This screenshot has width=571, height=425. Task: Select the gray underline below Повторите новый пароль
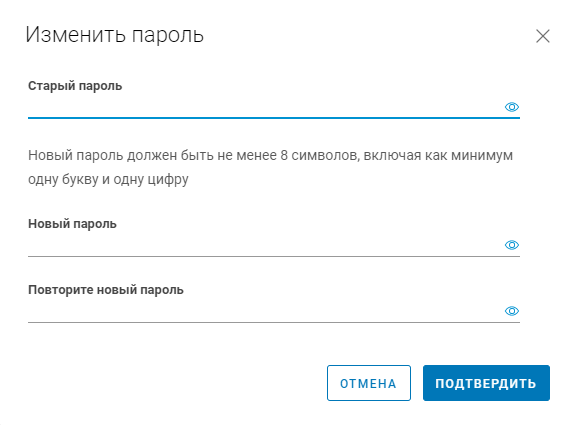(274, 322)
